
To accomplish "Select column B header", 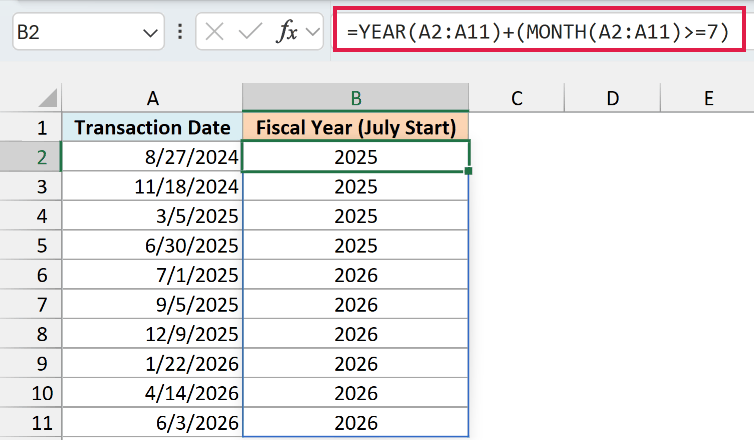I will tap(356, 98).
